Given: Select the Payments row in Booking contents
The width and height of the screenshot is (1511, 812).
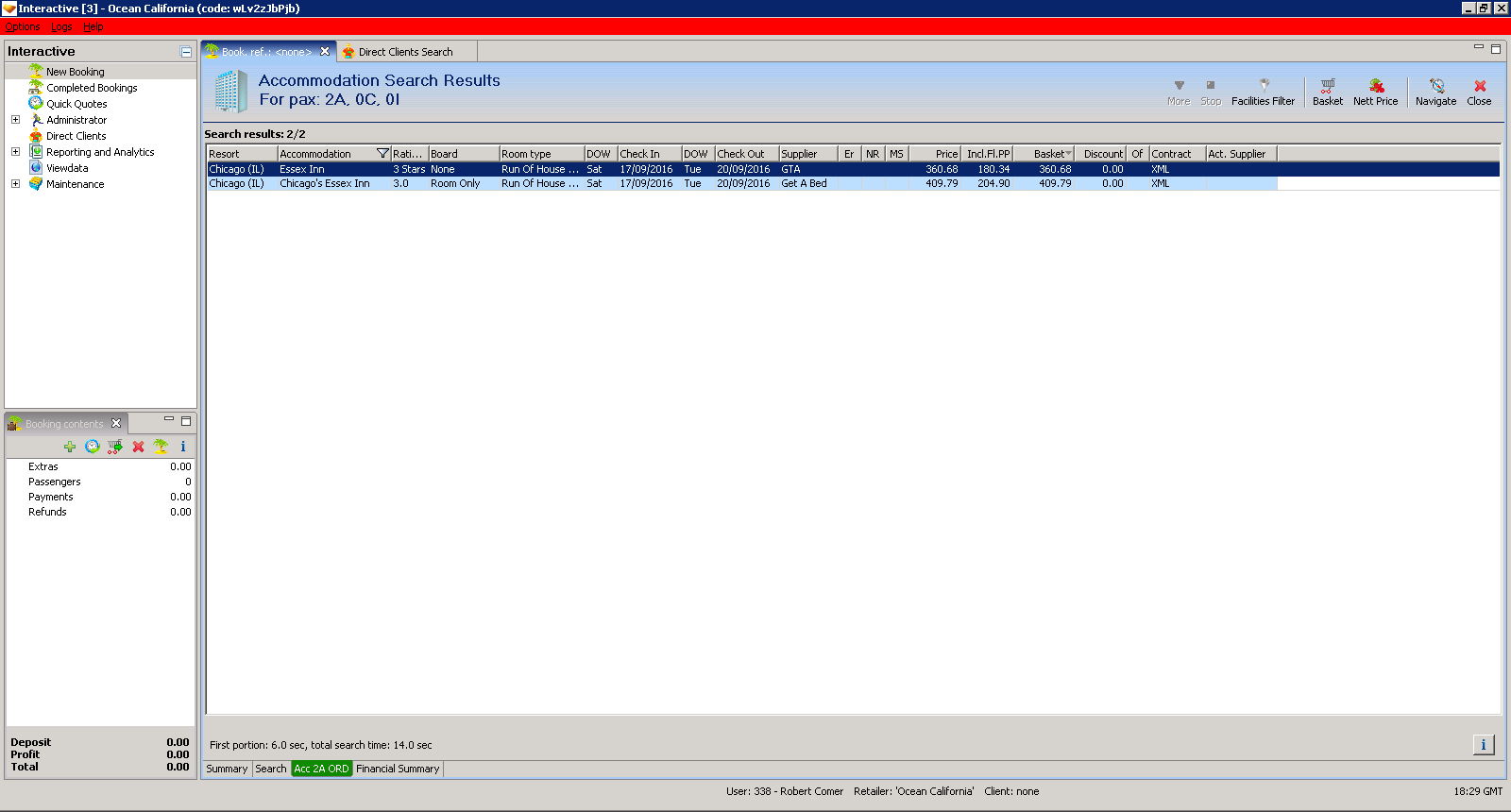Looking at the screenshot, I should coord(100,497).
